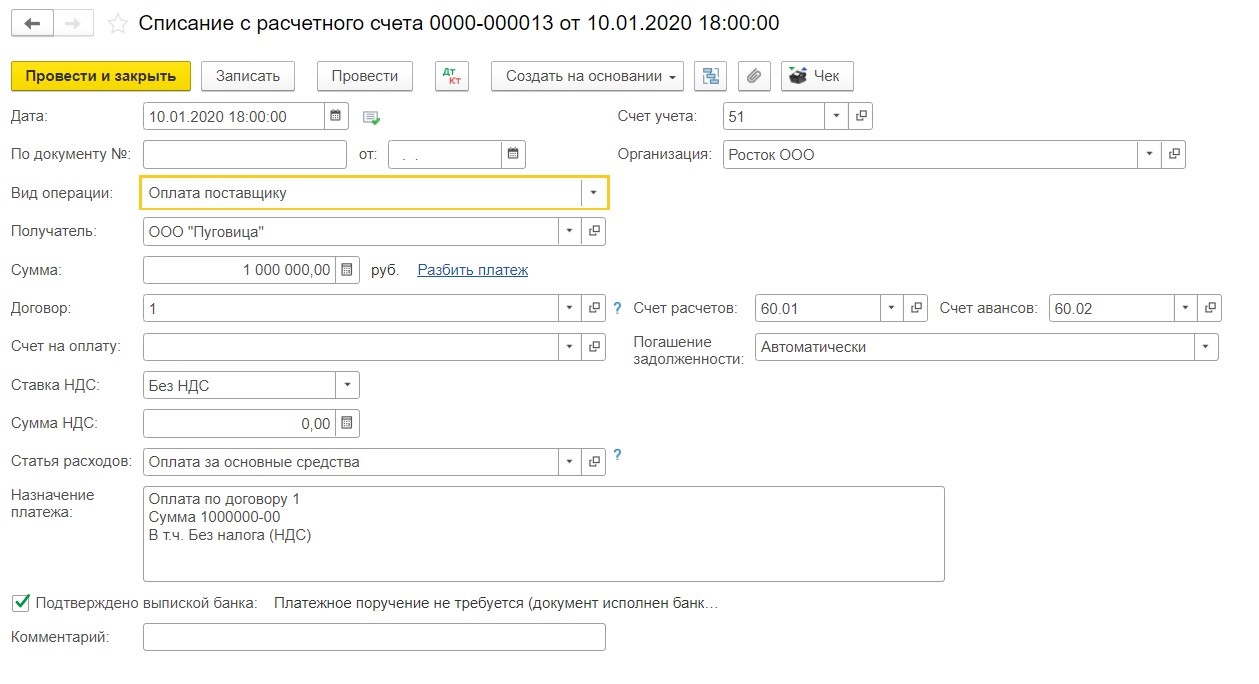The height and width of the screenshot is (684, 1259).
Task: Open the Счет расчетов 60.01 card
Action: click(x=917, y=308)
